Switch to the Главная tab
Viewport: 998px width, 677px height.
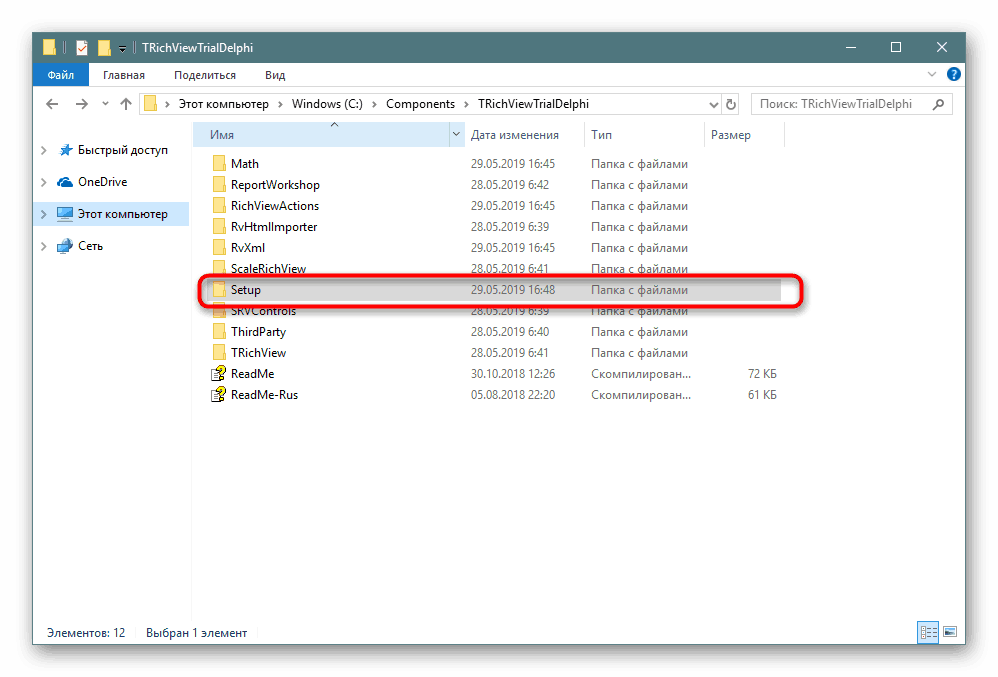[123, 75]
